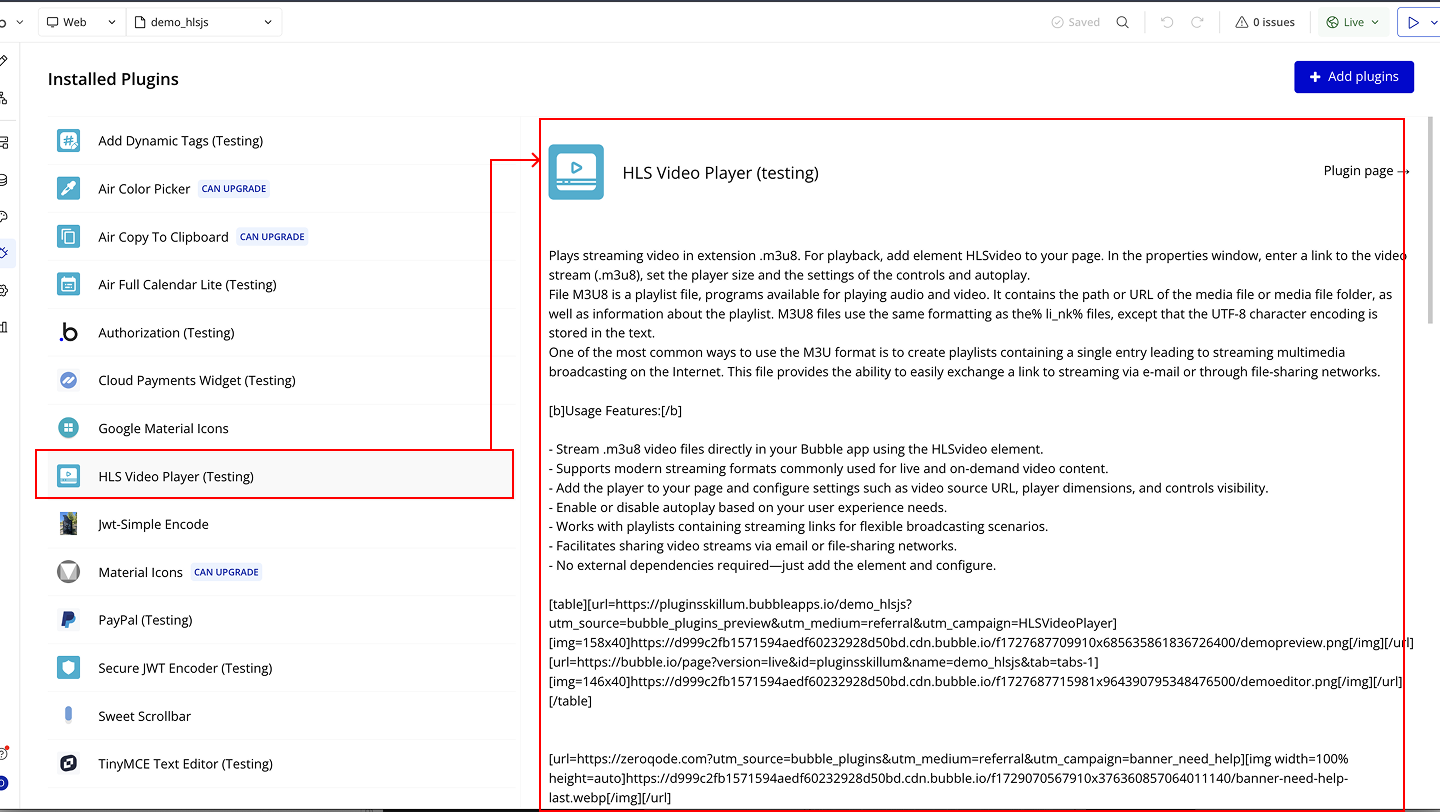Click the redo arrow
The image size is (1440, 812).
click(1197, 22)
